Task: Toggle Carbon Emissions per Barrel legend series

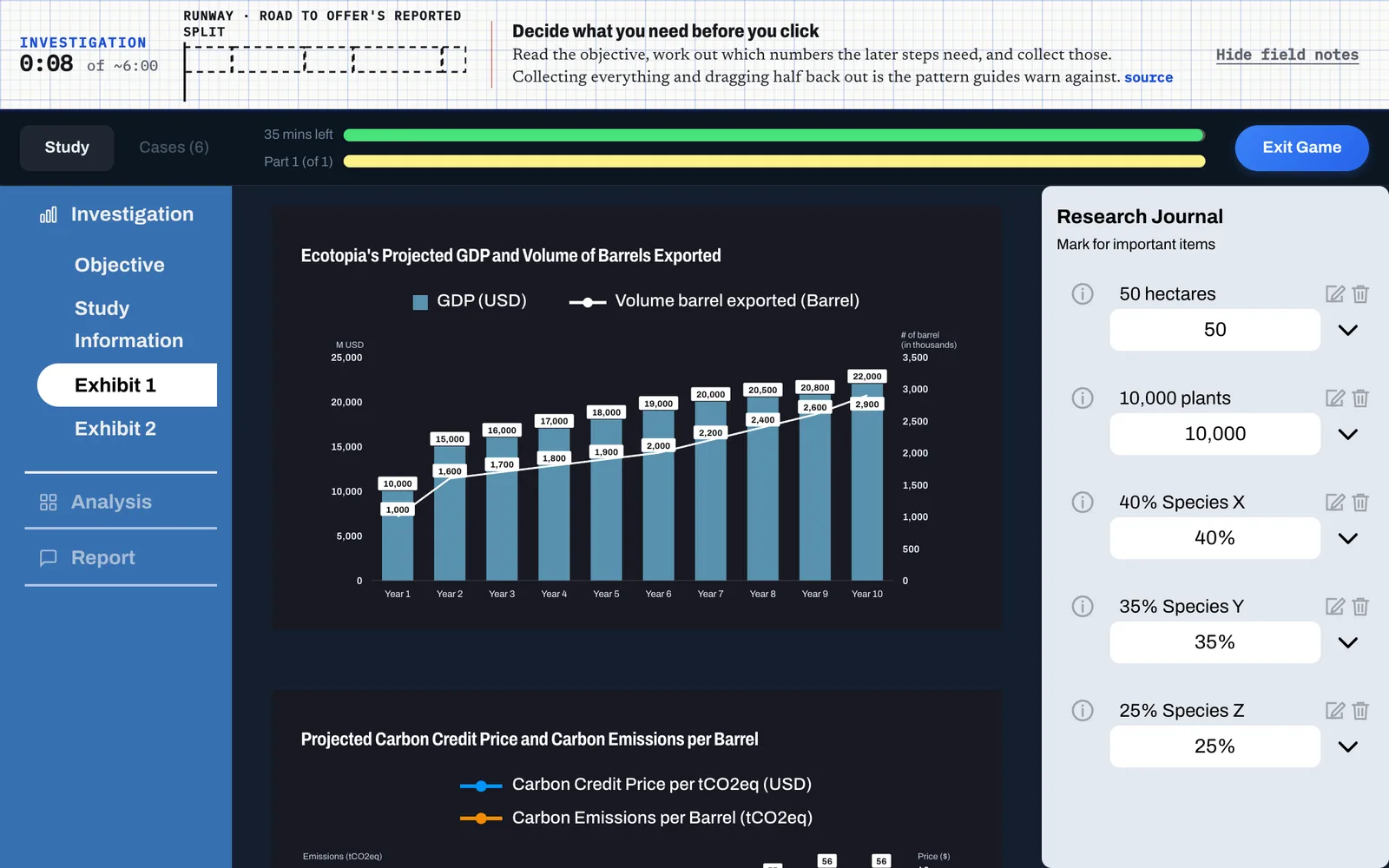Action: (635, 818)
